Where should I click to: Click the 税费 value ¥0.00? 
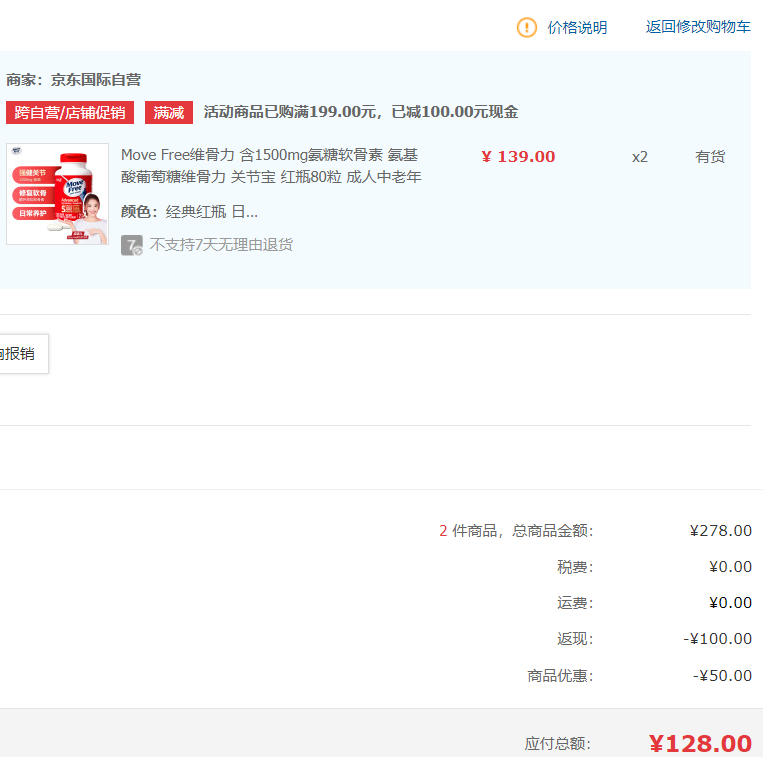[730, 567]
